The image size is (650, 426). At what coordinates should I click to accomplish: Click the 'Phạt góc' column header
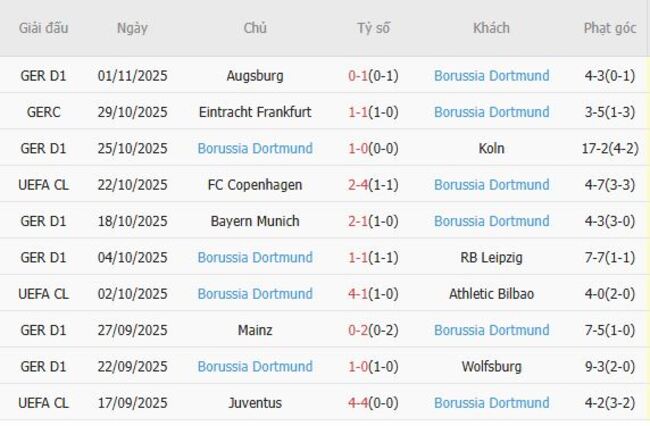coord(609,28)
